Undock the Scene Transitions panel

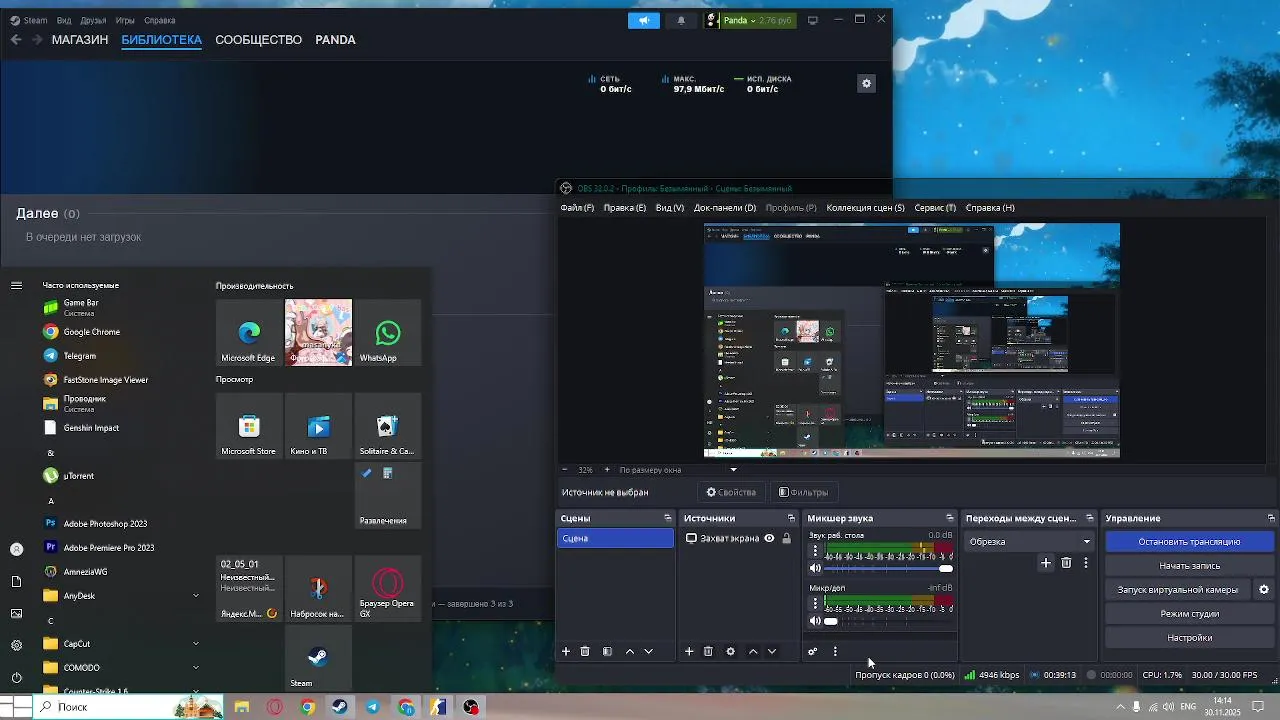click(x=1090, y=518)
